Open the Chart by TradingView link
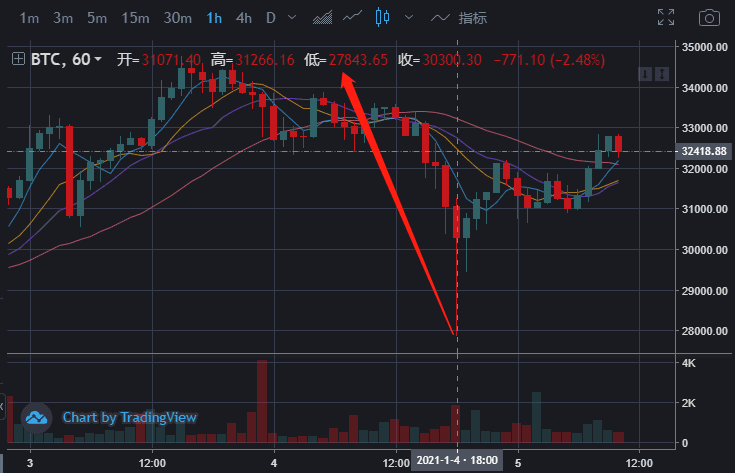This screenshot has width=735, height=473. 130,417
